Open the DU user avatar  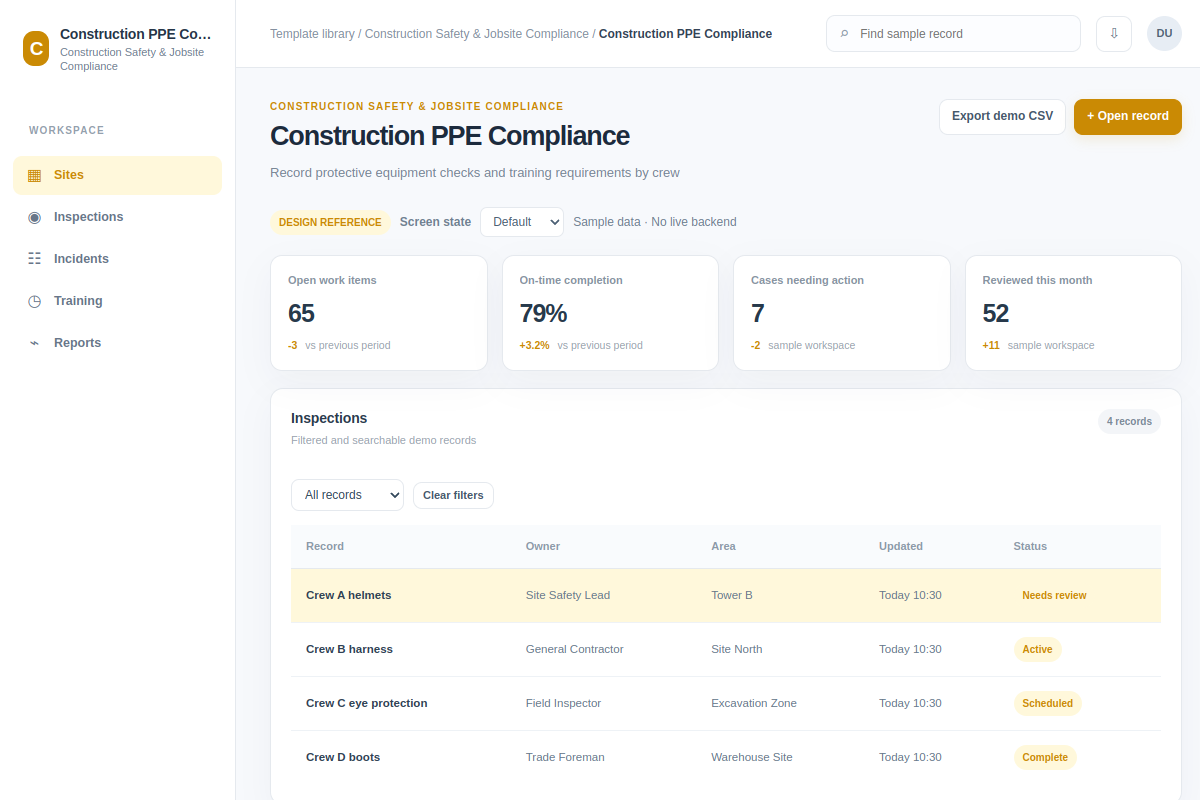tap(1164, 34)
